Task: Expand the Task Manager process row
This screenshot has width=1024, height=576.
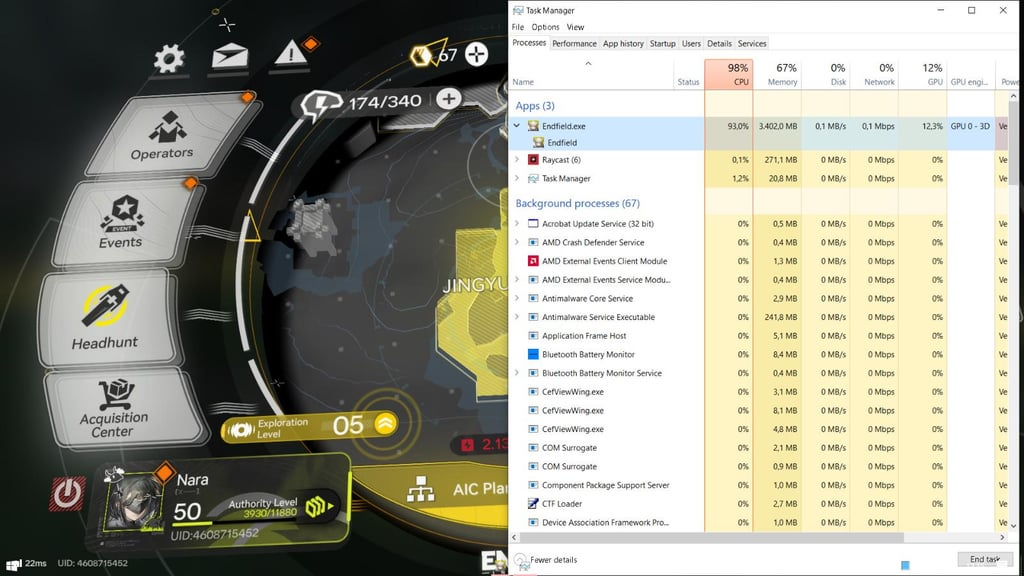Action: pyautogui.click(x=517, y=178)
